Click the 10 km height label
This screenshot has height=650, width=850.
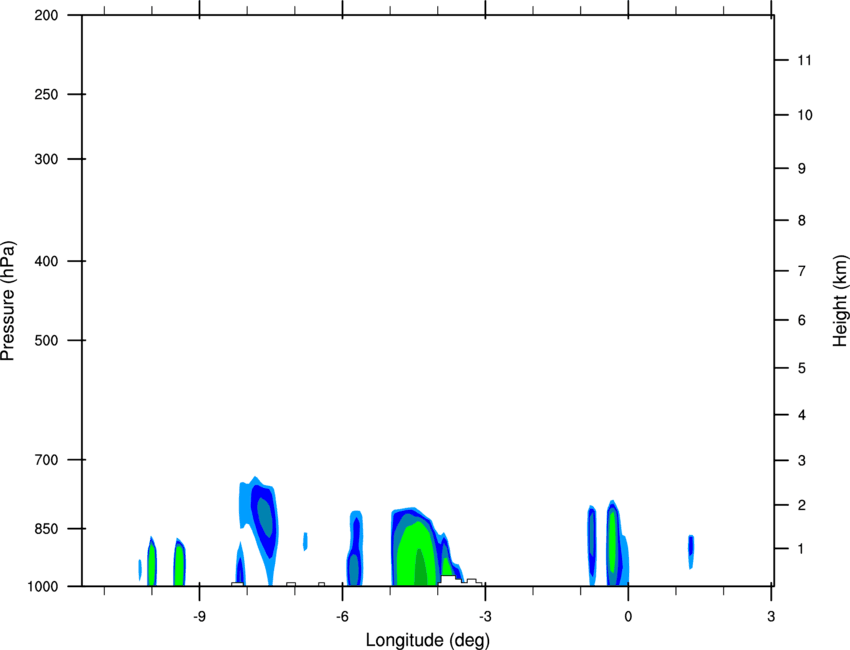(805, 115)
